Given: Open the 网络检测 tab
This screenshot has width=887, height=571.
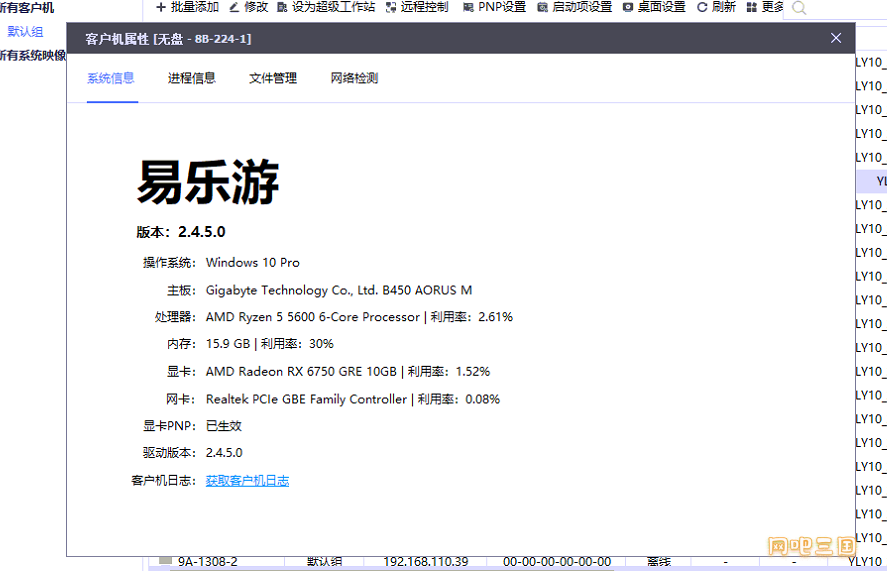Looking at the screenshot, I should 354,78.
